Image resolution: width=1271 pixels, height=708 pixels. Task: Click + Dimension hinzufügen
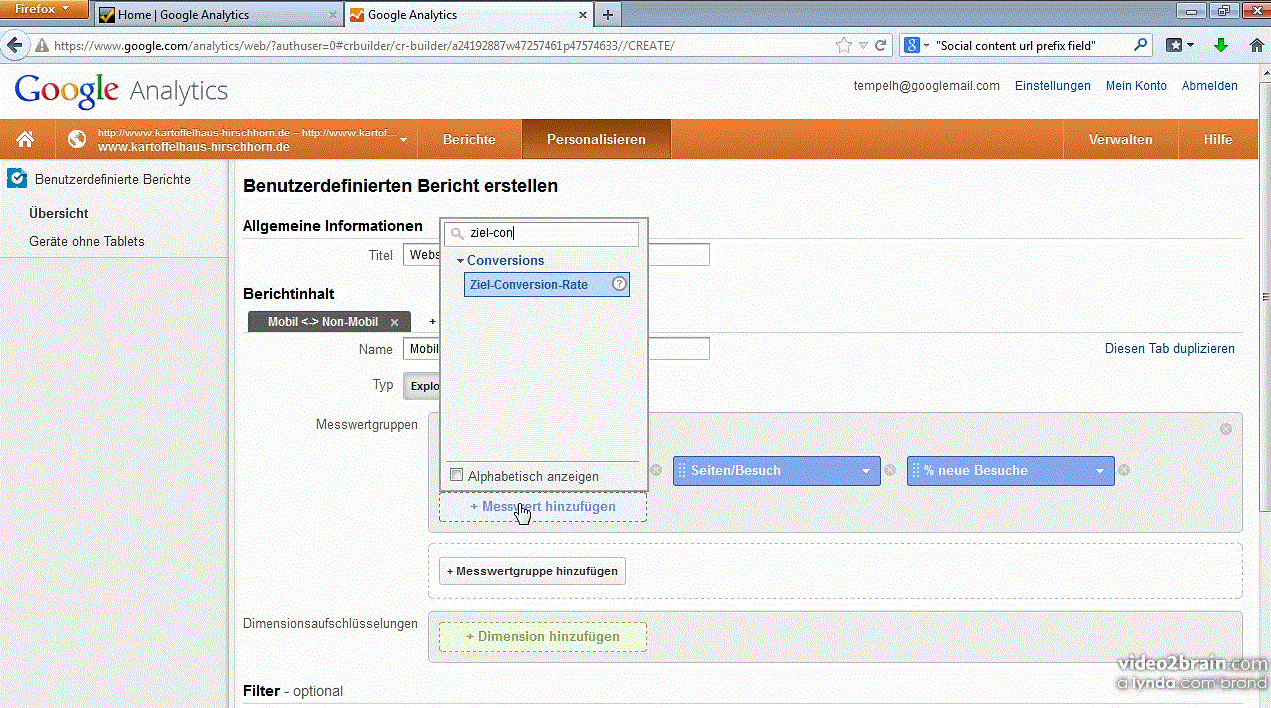click(x=543, y=637)
